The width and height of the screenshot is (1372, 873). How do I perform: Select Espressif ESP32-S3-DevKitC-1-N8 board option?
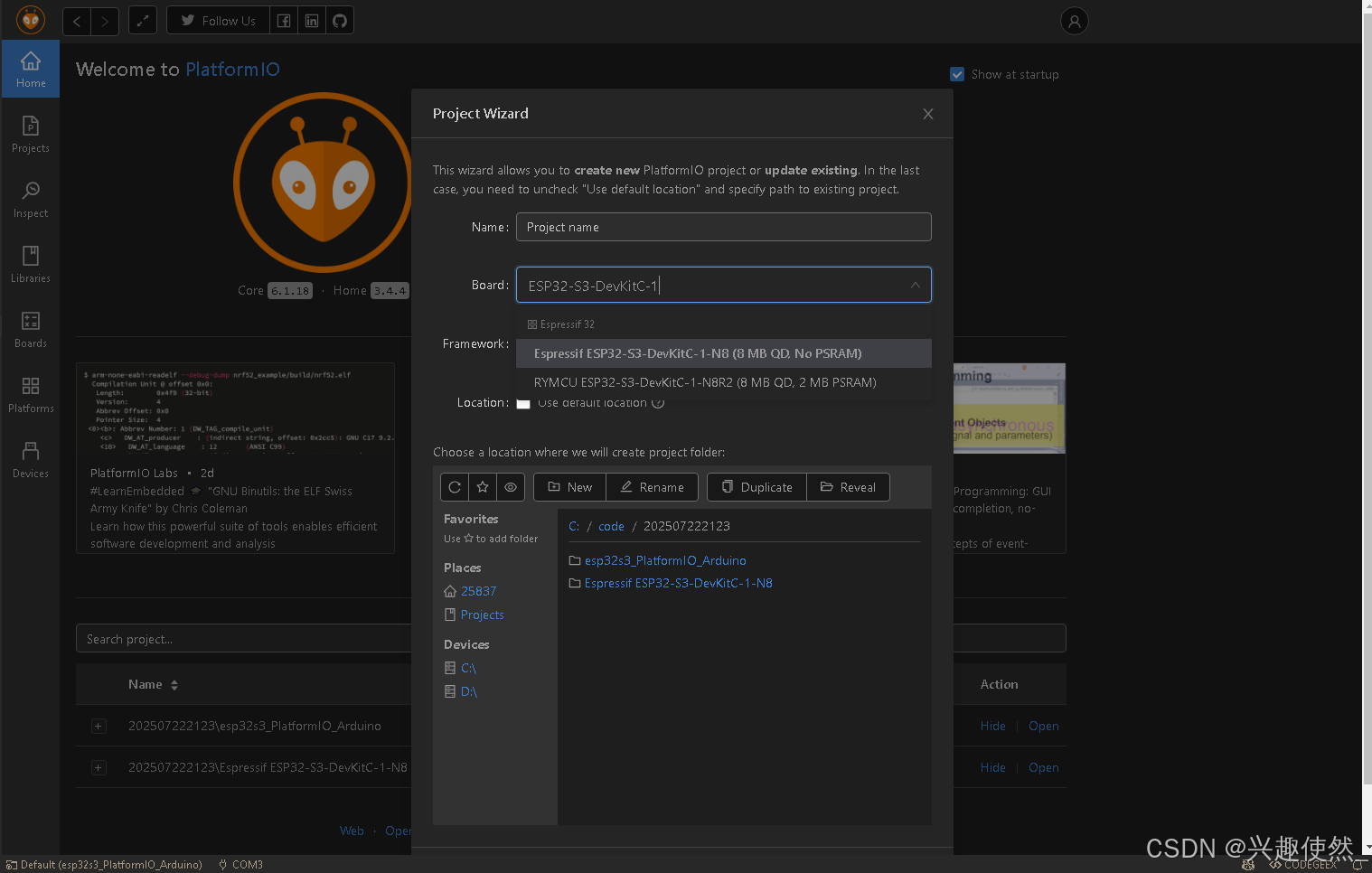pyautogui.click(x=723, y=353)
